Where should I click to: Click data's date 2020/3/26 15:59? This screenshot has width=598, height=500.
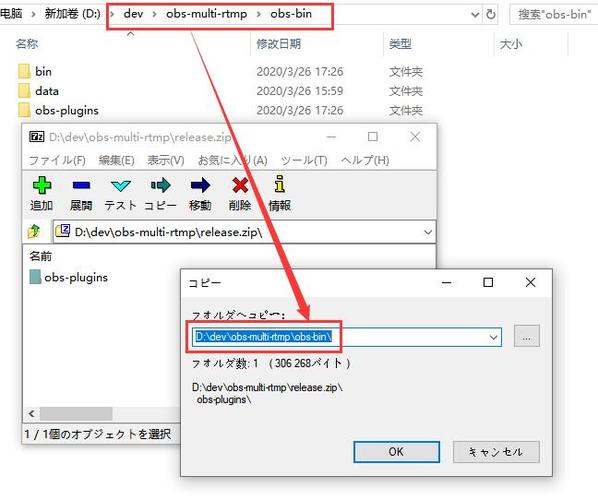300,91
